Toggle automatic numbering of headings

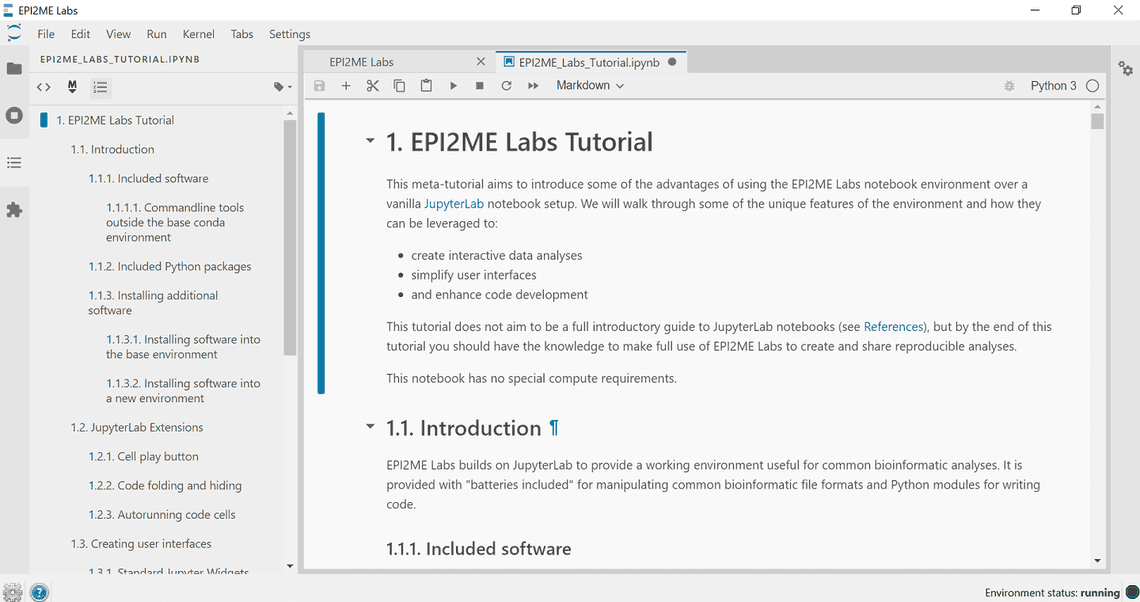[100, 87]
